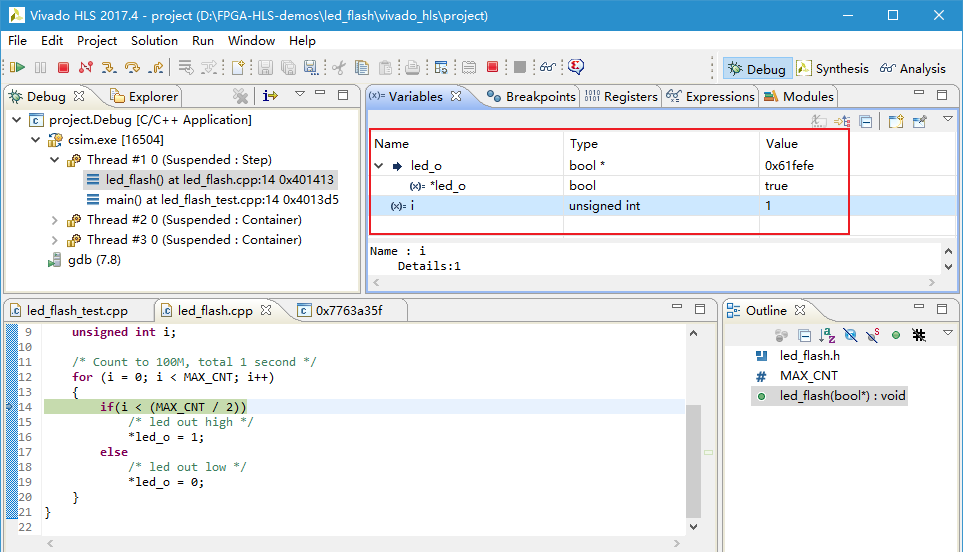Open the Solution menu
This screenshot has height=552, width=963.
pyautogui.click(x=154, y=41)
